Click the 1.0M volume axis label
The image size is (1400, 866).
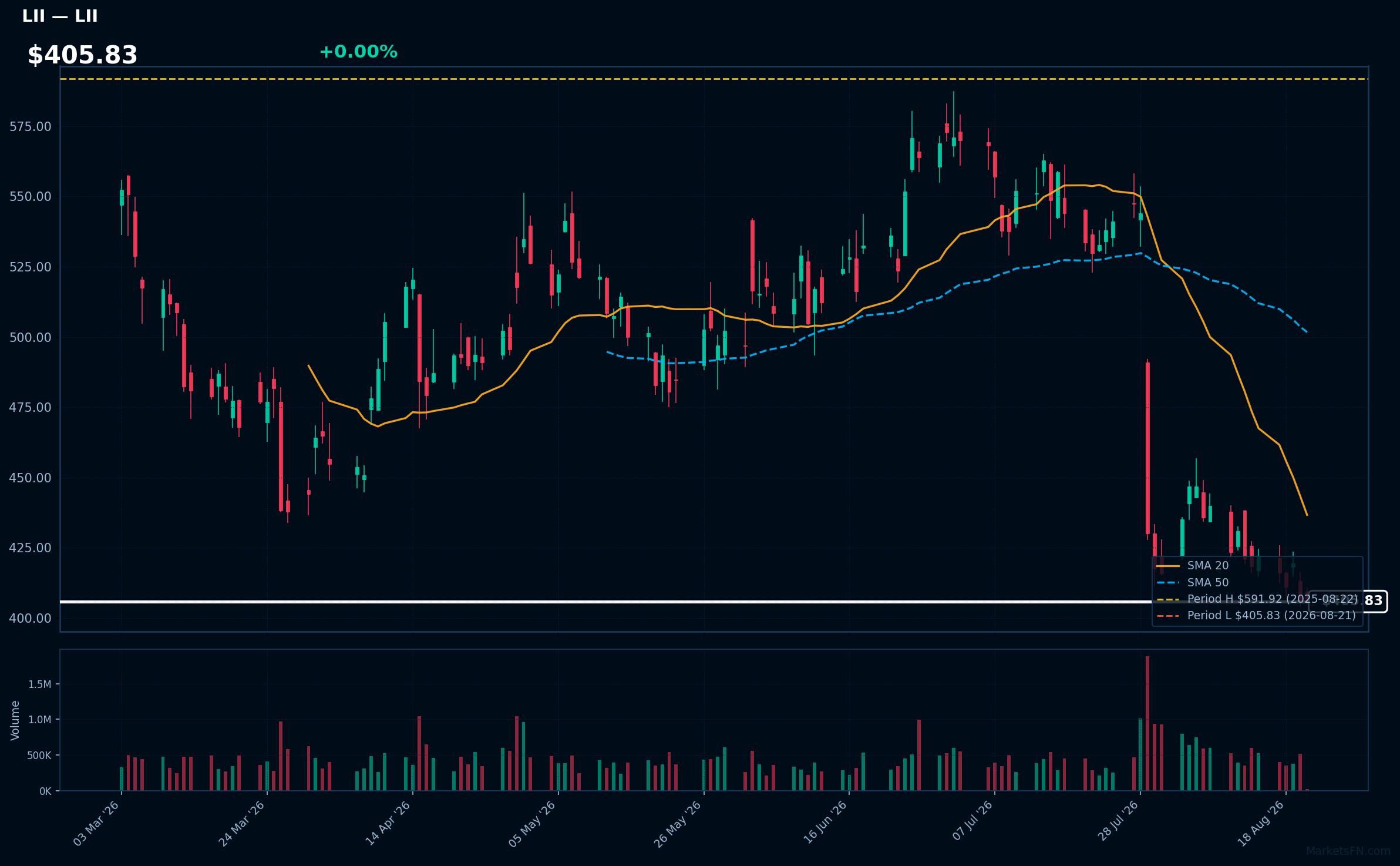tap(40, 720)
